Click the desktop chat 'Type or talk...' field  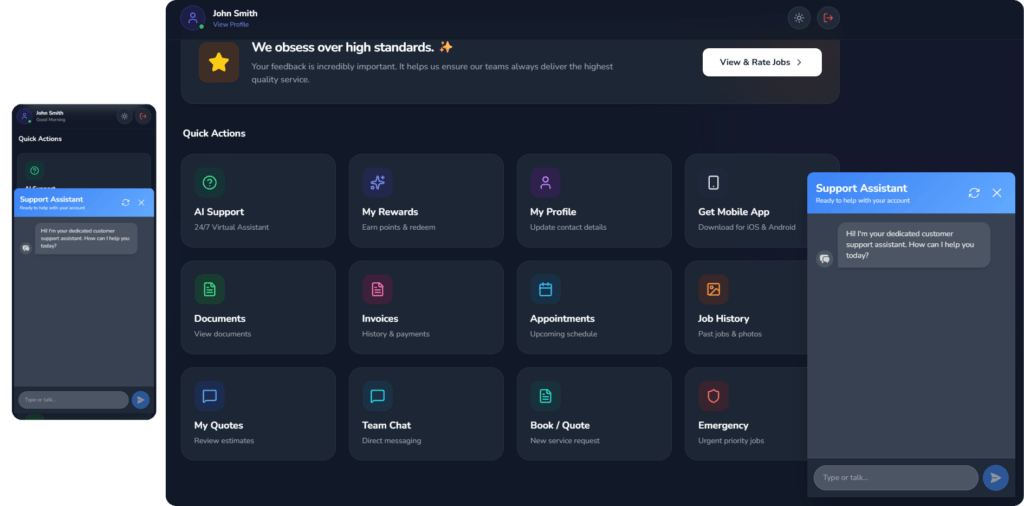895,478
